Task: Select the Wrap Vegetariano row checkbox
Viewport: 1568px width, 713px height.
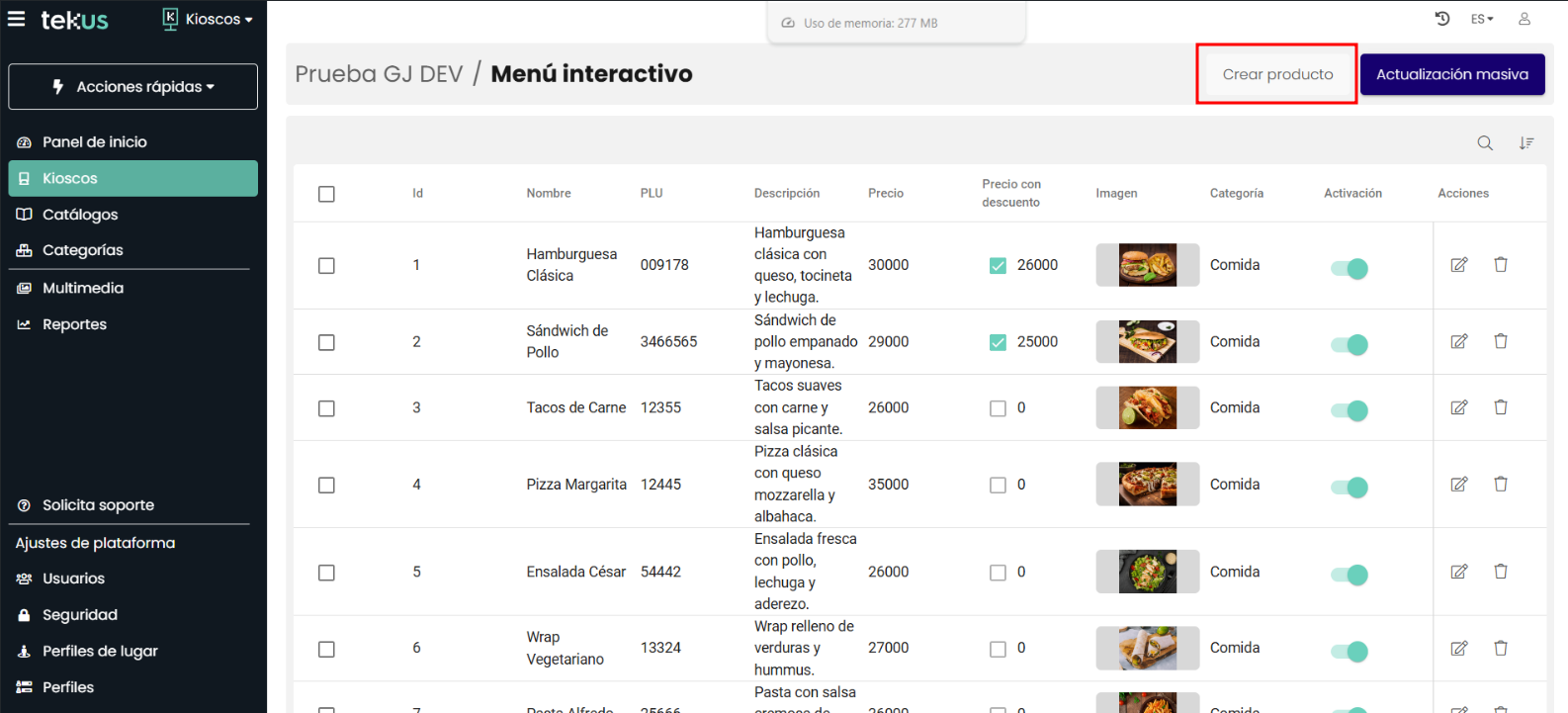Action: (x=326, y=649)
